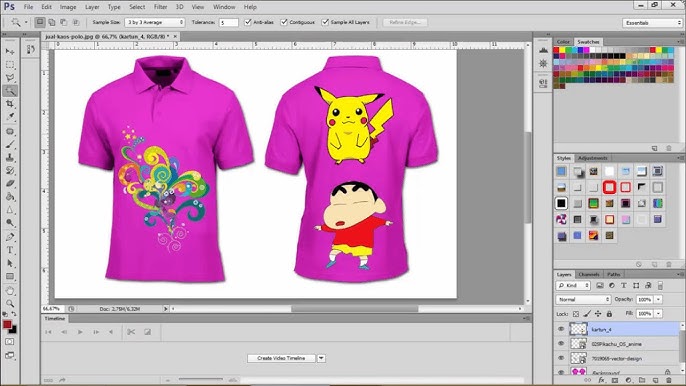686x386 pixels.
Task: Toggle the Contiguous checkbox
Action: [284, 22]
